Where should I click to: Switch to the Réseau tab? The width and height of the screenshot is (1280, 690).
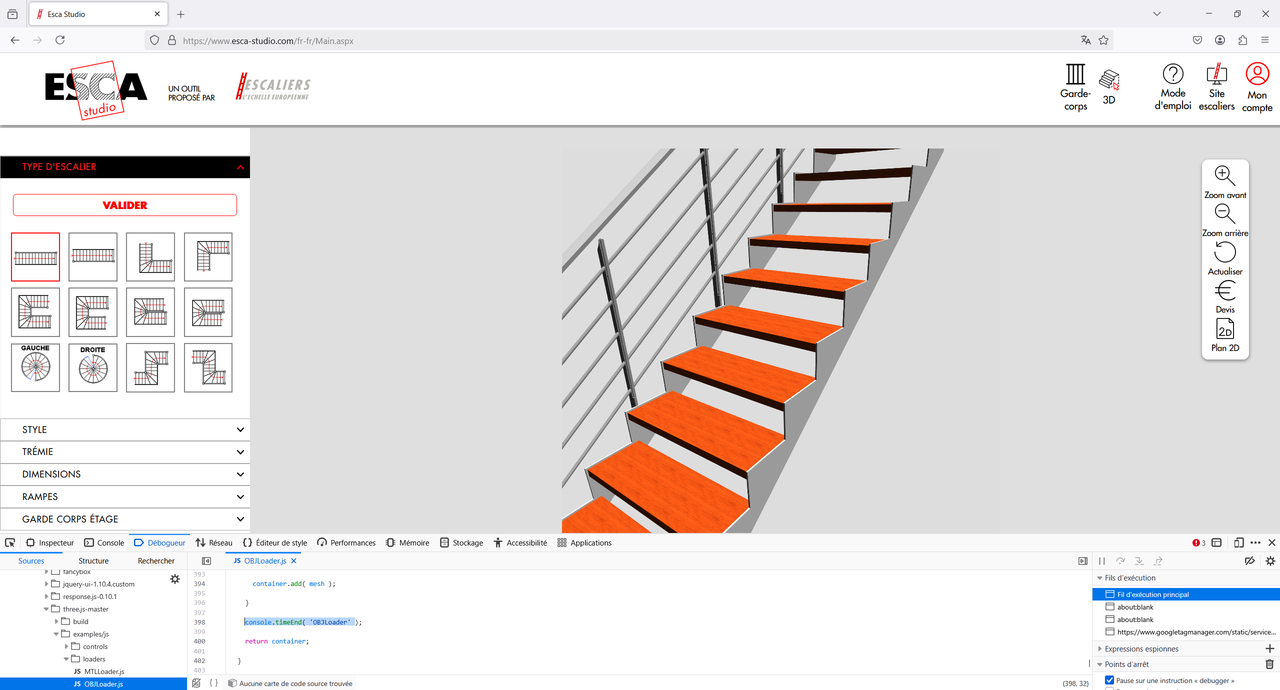pyautogui.click(x=214, y=543)
